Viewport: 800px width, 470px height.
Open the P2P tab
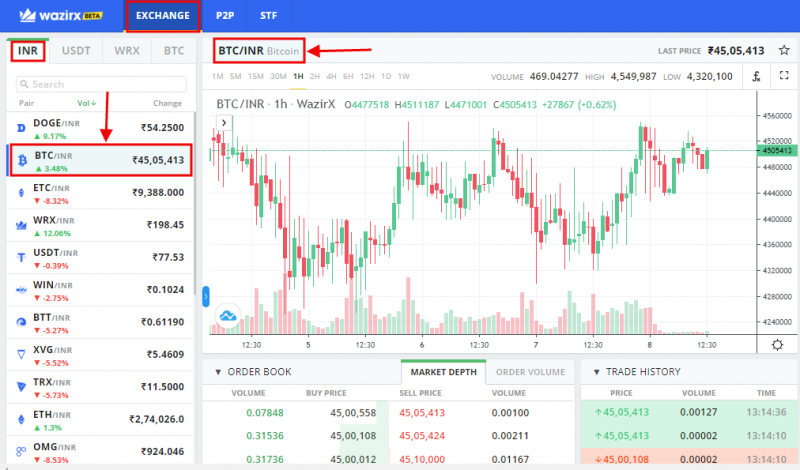tap(224, 16)
